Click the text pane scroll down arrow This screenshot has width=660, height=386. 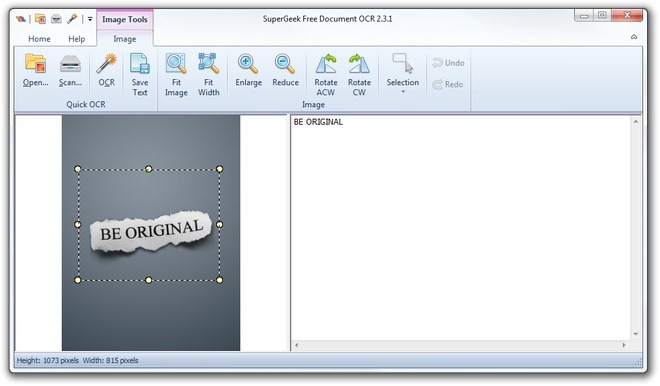pyautogui.click(x=636, y=334)
